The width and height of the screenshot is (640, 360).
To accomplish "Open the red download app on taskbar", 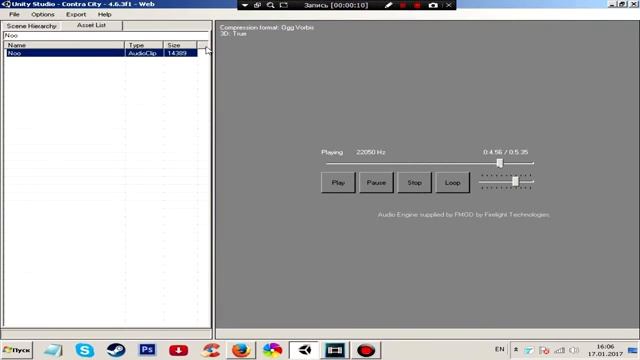I will click(178, 350).
